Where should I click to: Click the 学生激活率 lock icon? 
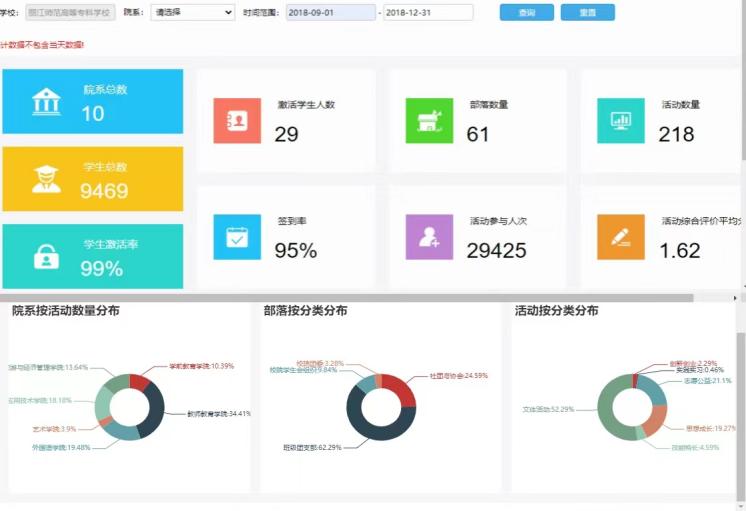(45, 257)
